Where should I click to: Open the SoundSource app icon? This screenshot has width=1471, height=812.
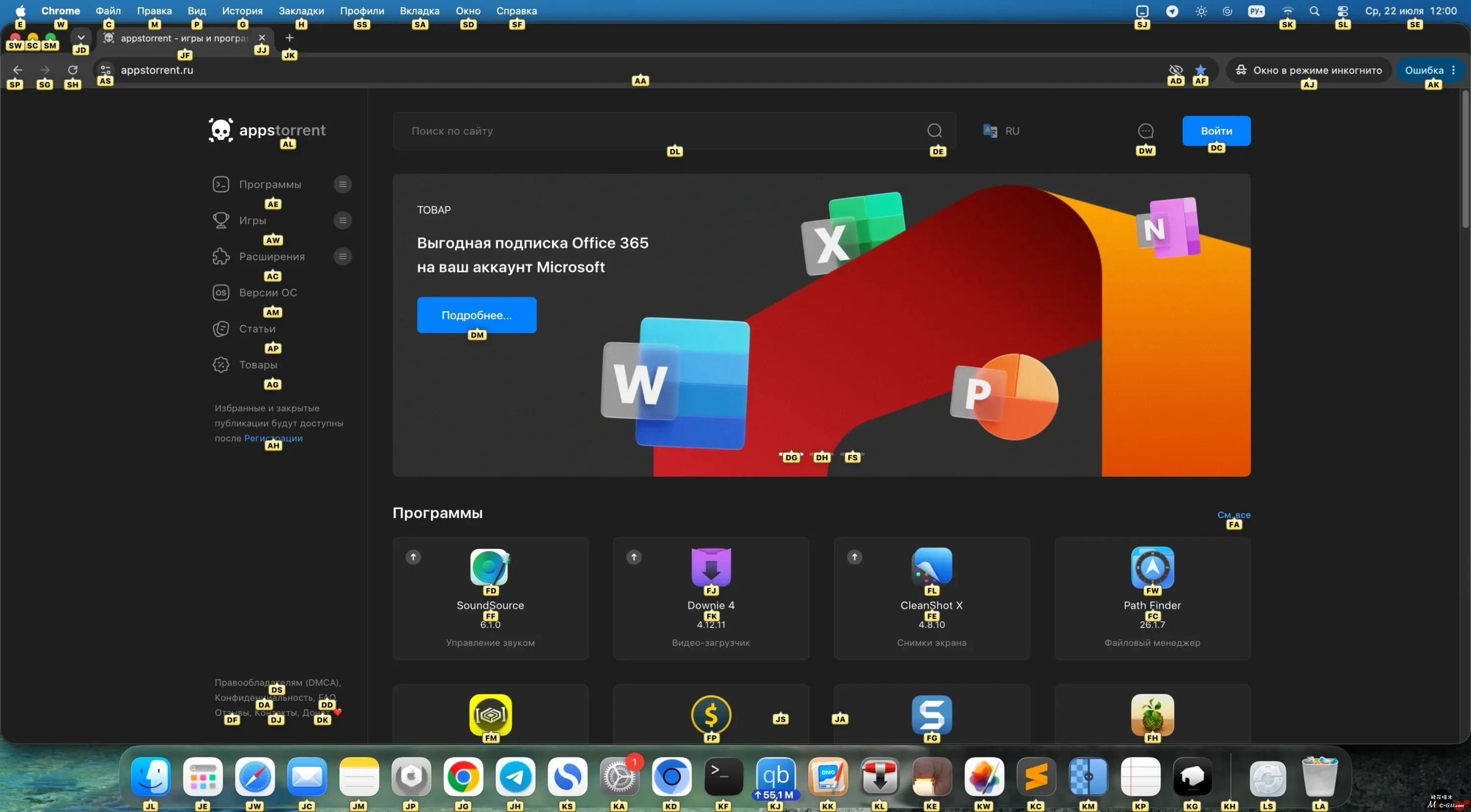tap(490, 567)
